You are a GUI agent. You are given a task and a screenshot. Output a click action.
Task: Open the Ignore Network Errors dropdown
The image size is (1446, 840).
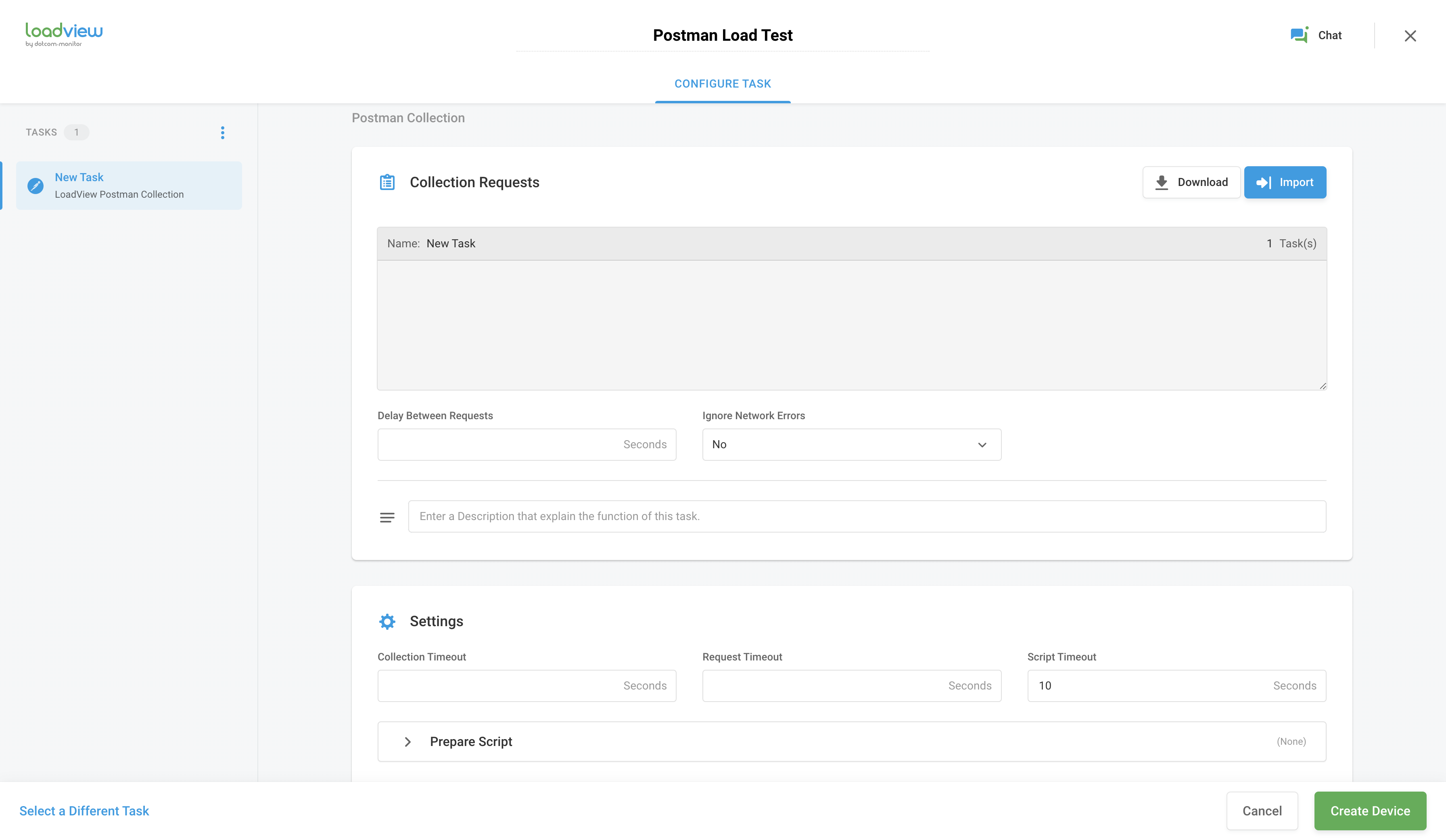[852, 445]
